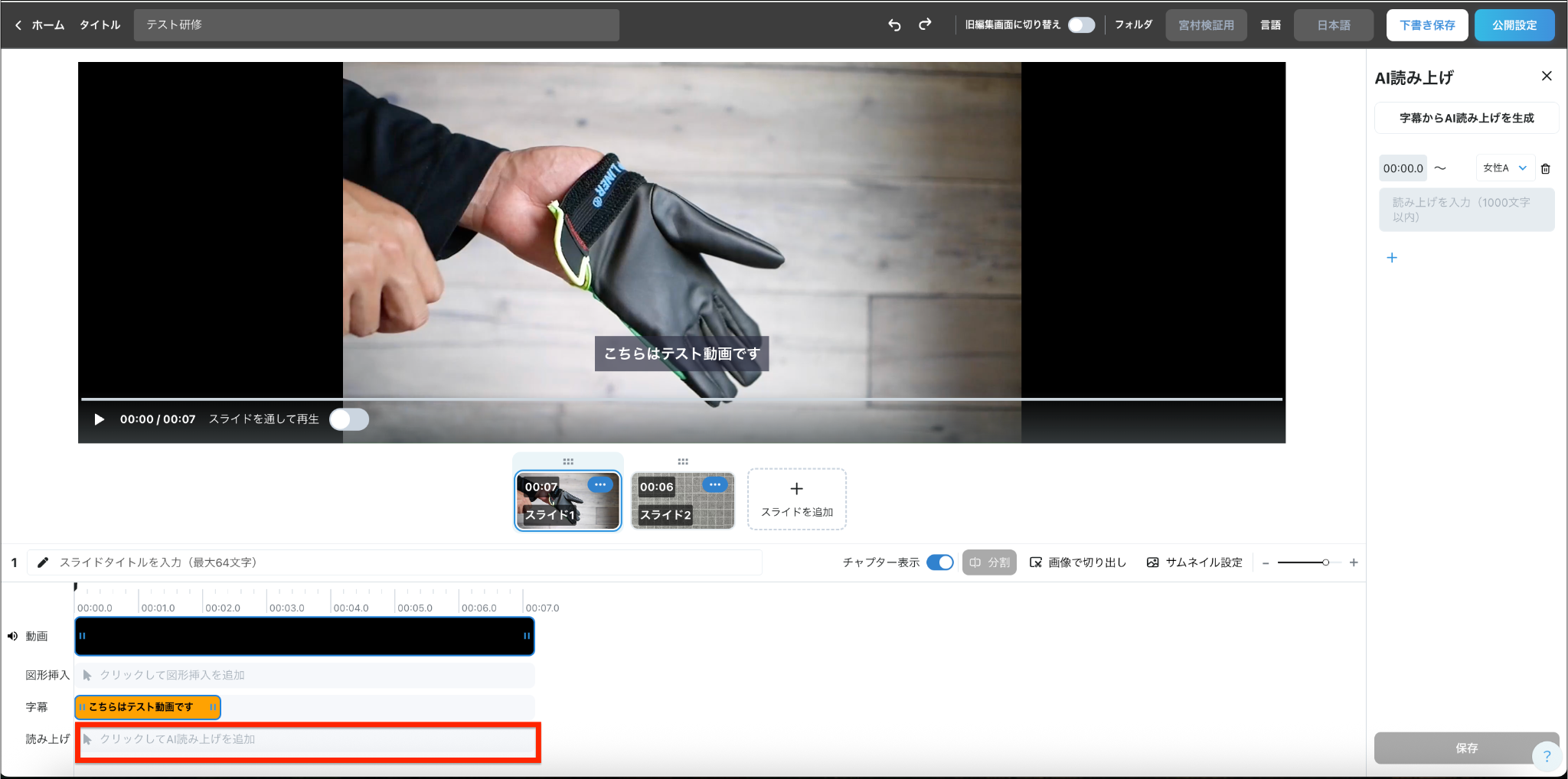Add a new narration with the plus icon
Screen dimensions: 1568x779
[x=1392, y=258]
